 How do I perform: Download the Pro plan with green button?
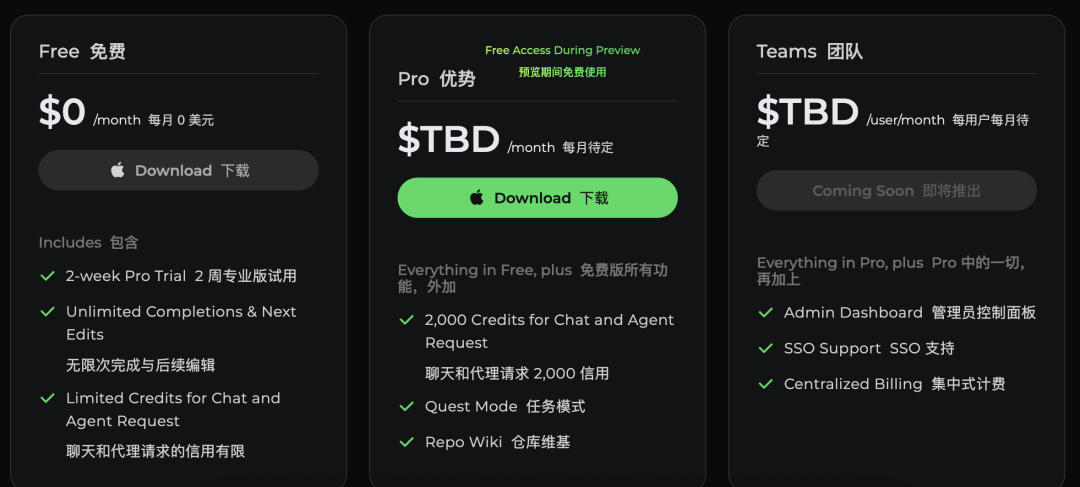tap(537, 198)
